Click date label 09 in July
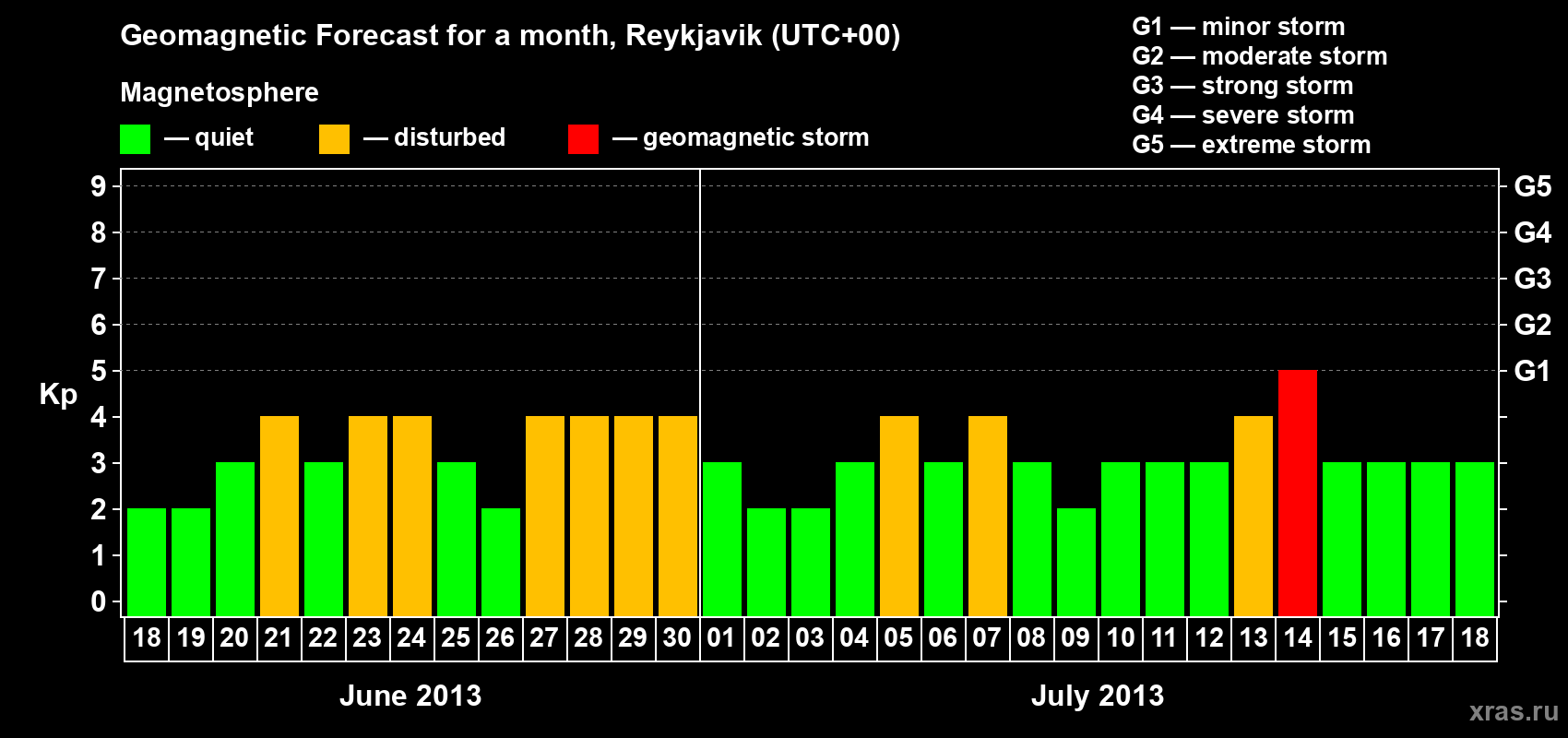 click(x=1076, y=638)
